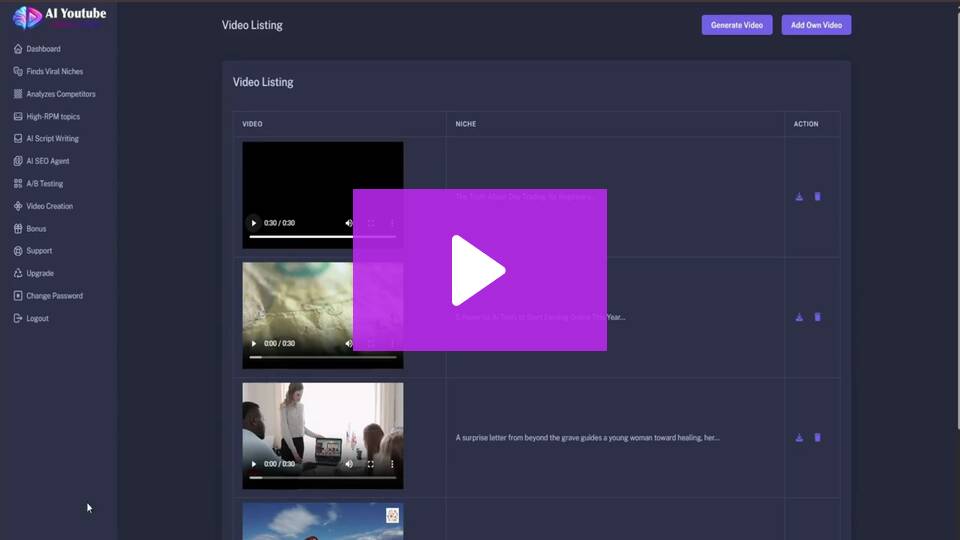
Task: Seek on second video's progress bar
Action: tap(323, 357)
